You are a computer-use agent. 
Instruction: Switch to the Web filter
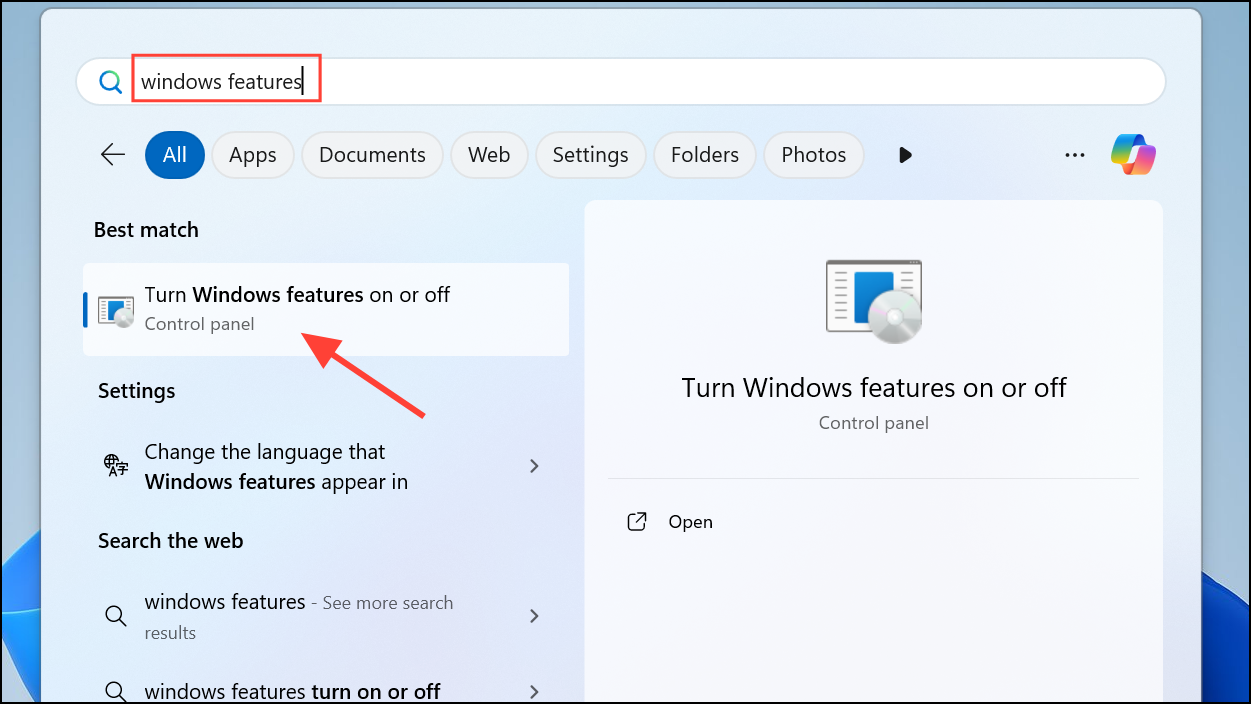(489, 155)
